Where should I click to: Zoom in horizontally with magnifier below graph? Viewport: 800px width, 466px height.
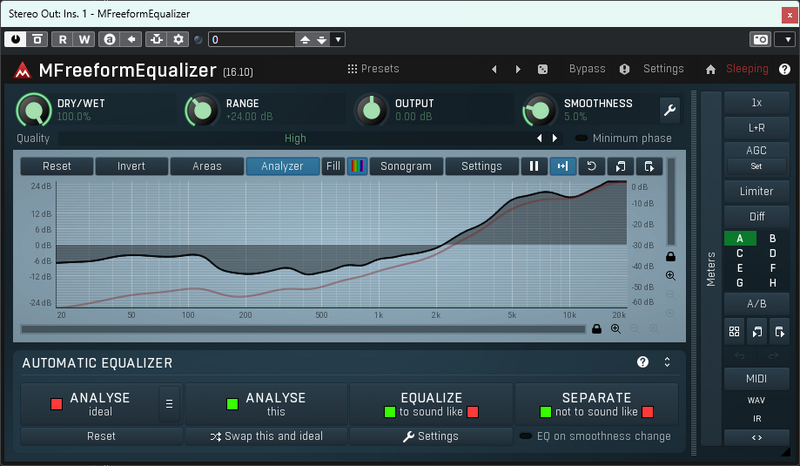coord(616,329)
